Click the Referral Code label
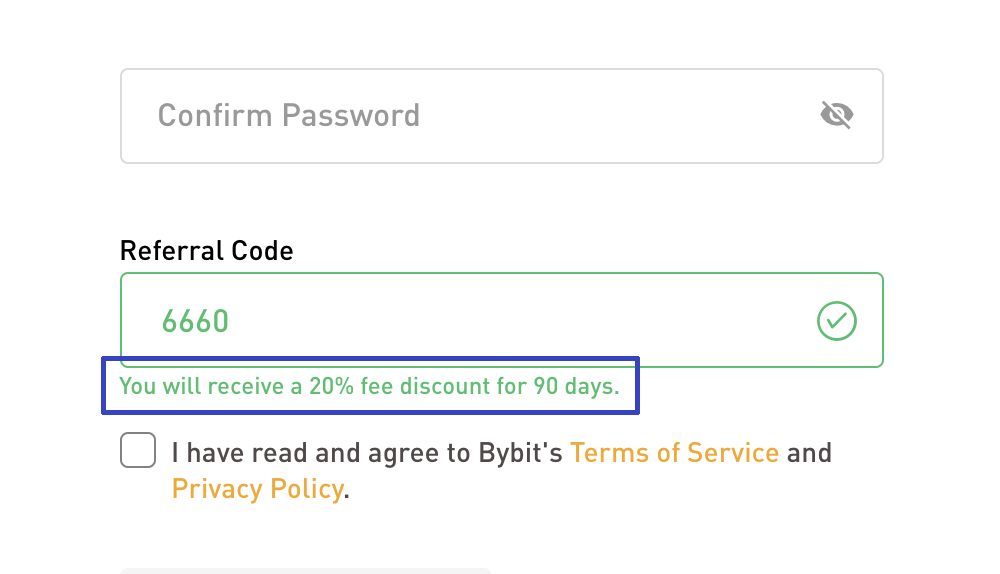 (206, 250)
